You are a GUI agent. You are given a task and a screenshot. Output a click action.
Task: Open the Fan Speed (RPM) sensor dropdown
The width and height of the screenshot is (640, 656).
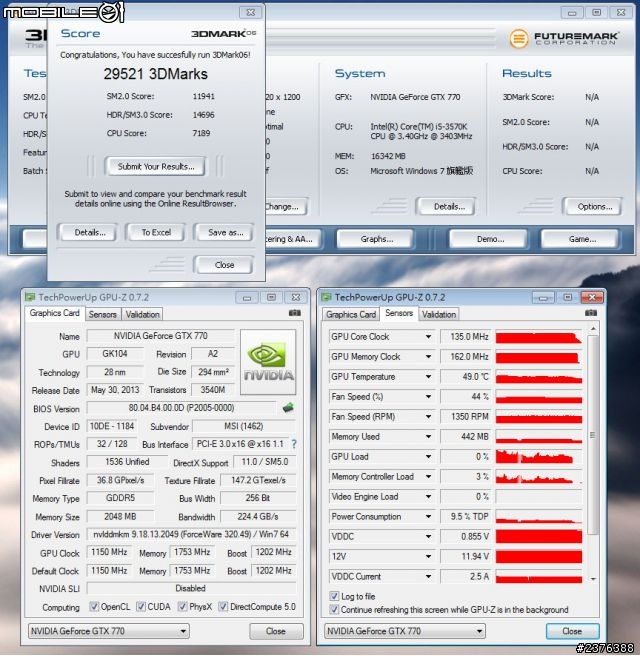pos(428,416)
